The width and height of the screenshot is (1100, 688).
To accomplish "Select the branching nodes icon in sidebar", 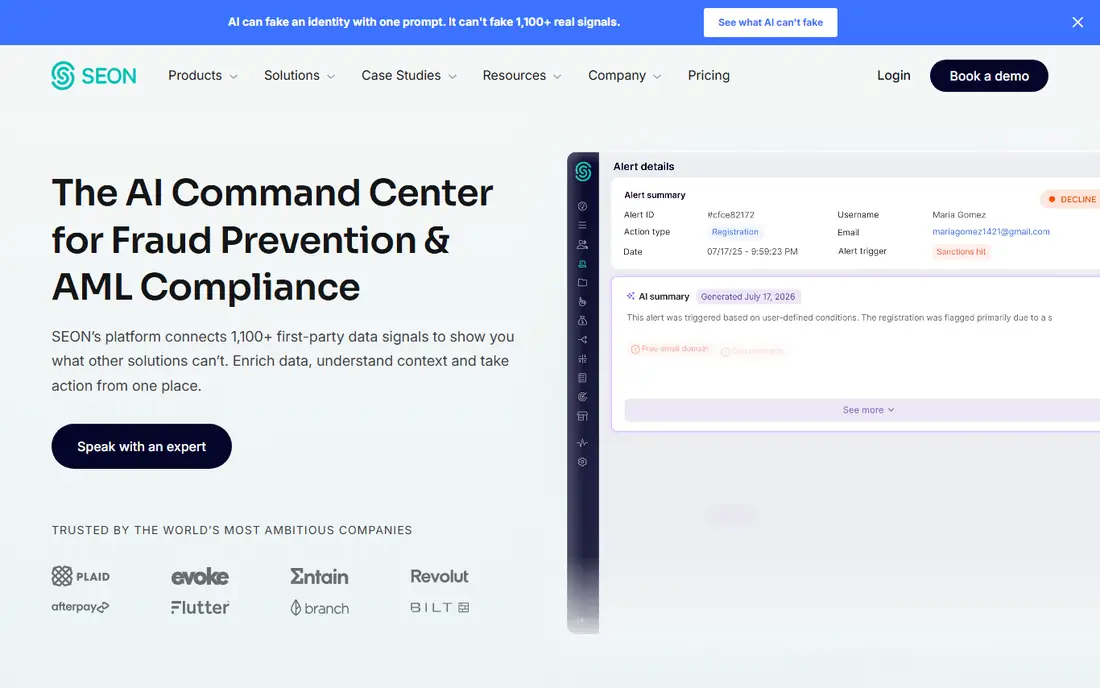I will pyautogui.click(x=582, y=340).
